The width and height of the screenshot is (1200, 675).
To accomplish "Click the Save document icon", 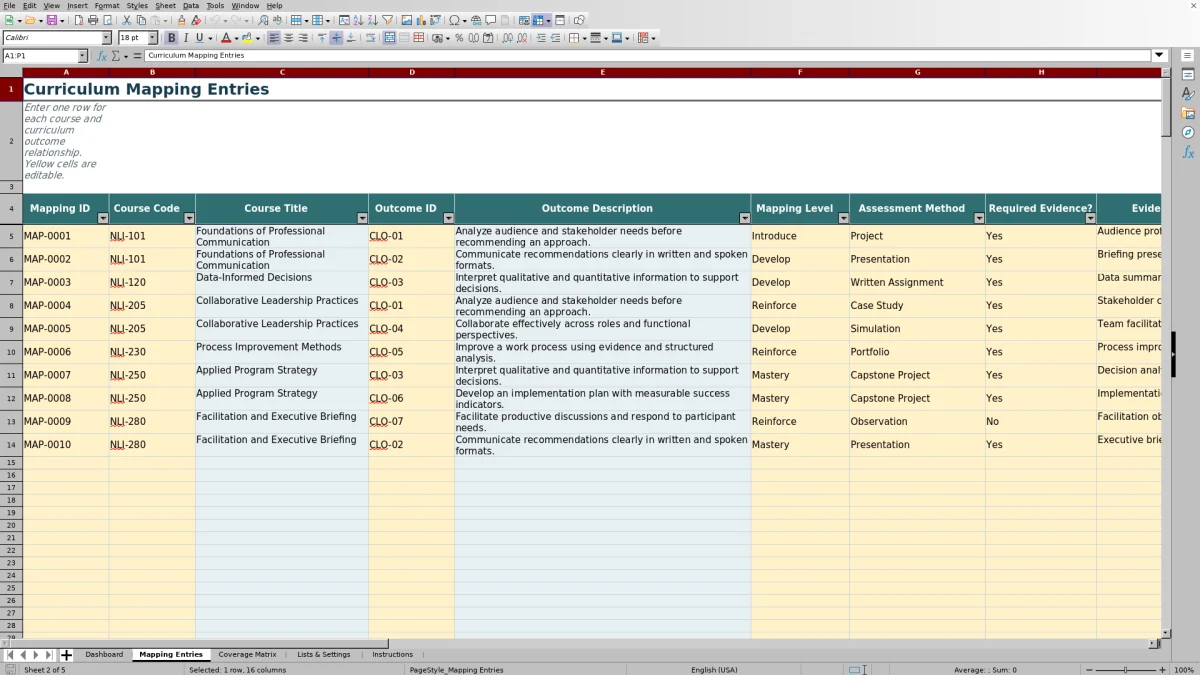I will pos(51,20).
